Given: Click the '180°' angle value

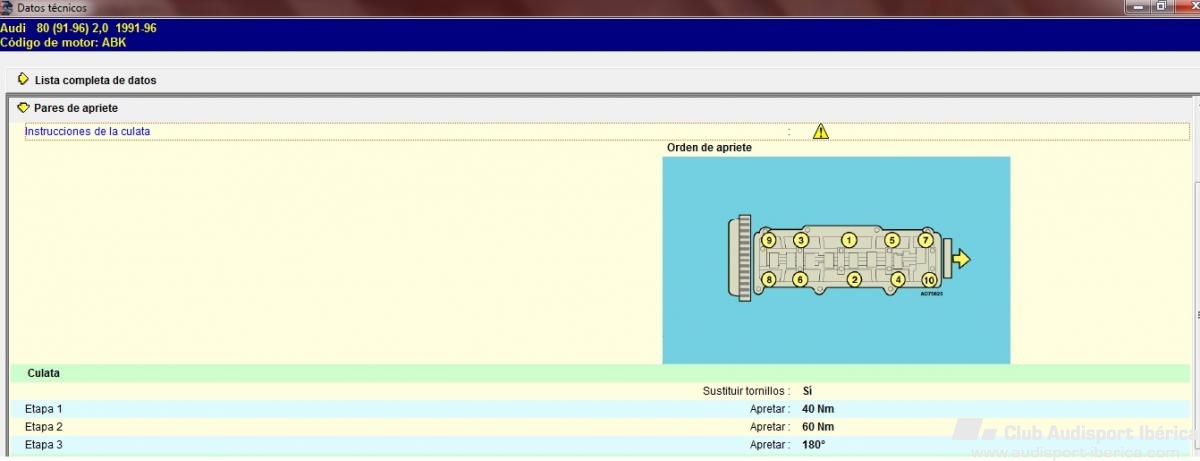Looking at the screenshot, I should coord(814,445).
